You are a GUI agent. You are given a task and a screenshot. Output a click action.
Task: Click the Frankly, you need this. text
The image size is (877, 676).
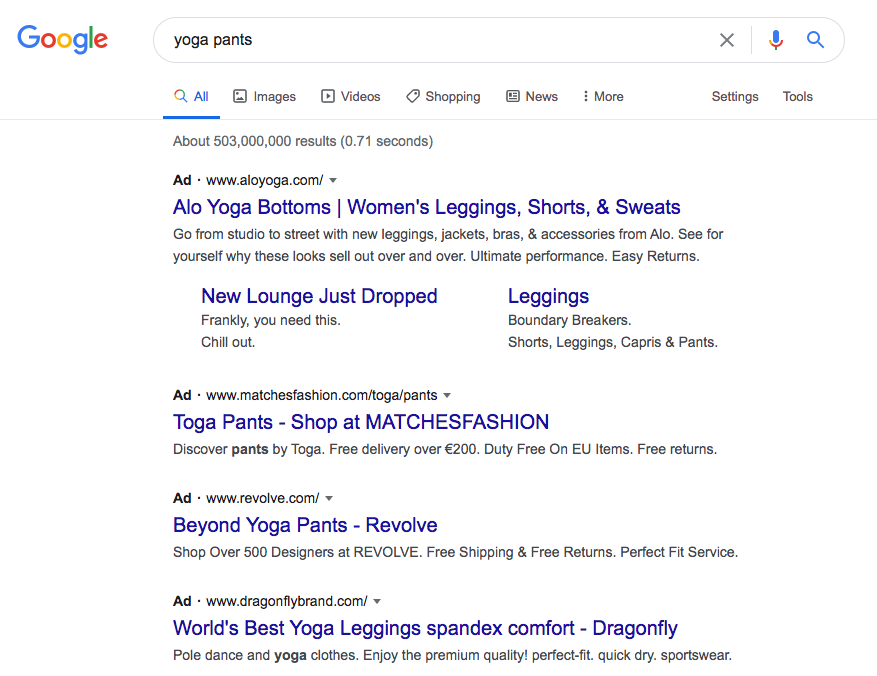[x=271, y=320]
